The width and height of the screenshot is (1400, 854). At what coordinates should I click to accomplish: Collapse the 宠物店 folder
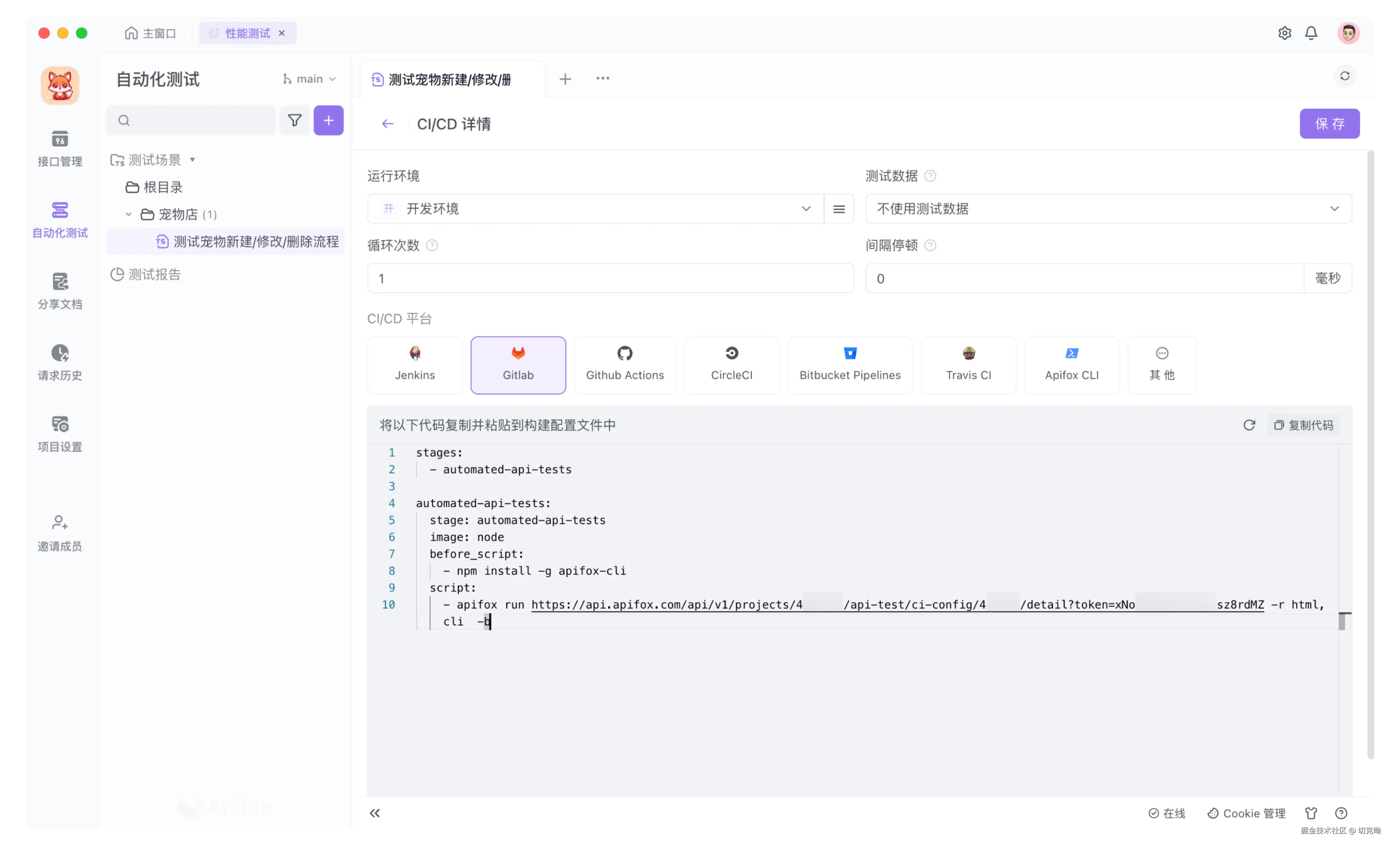pyautogui.click(x=128, y=215)
